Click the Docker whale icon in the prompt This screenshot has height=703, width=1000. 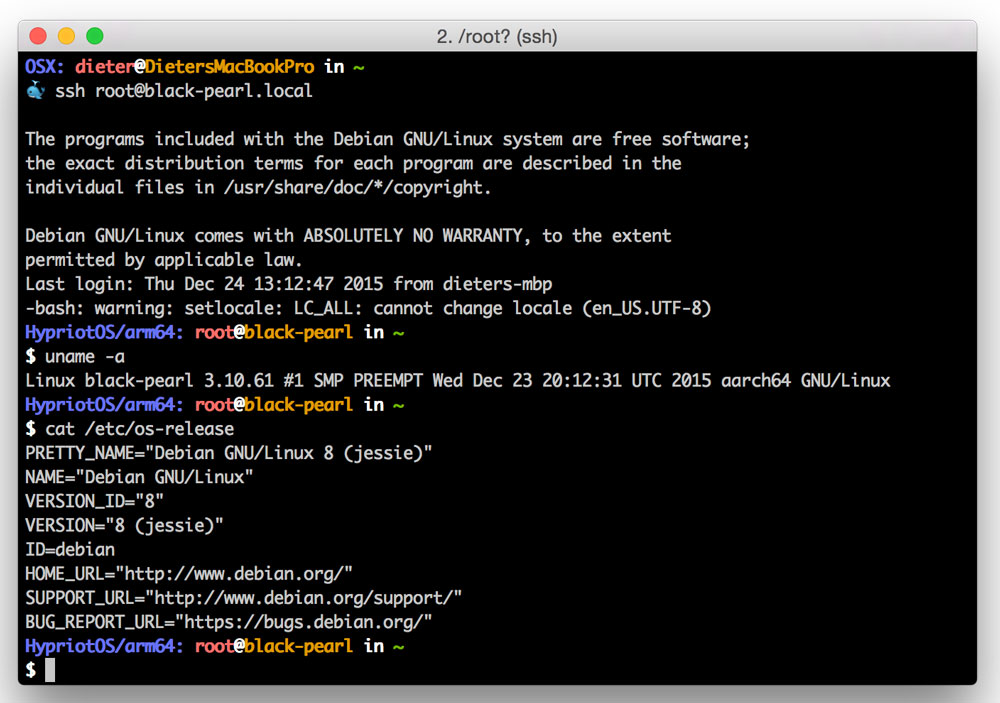[x=35, y=91]
